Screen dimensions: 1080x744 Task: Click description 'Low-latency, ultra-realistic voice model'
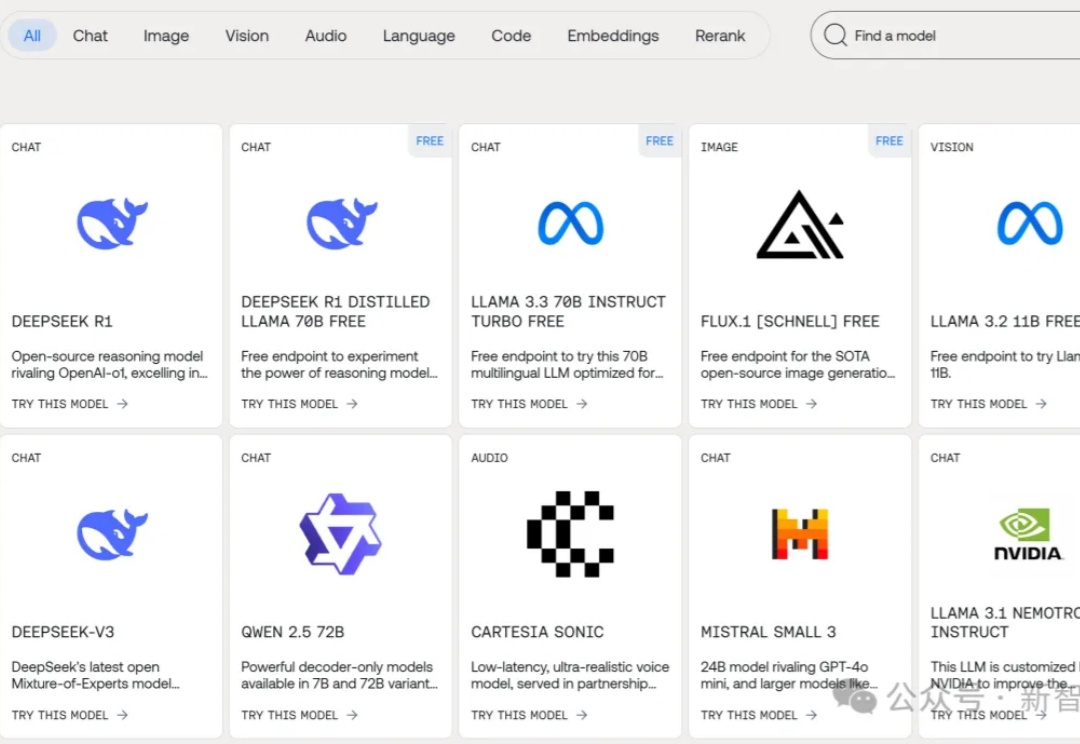(570, 675)
